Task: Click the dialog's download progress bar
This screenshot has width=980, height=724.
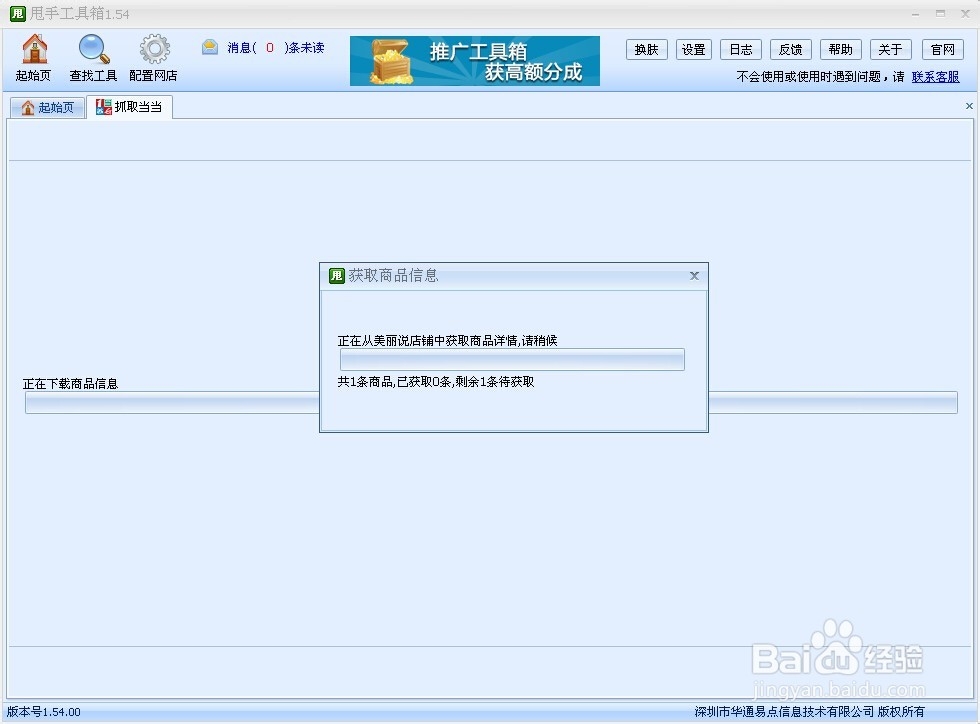Action: (512, 359)
